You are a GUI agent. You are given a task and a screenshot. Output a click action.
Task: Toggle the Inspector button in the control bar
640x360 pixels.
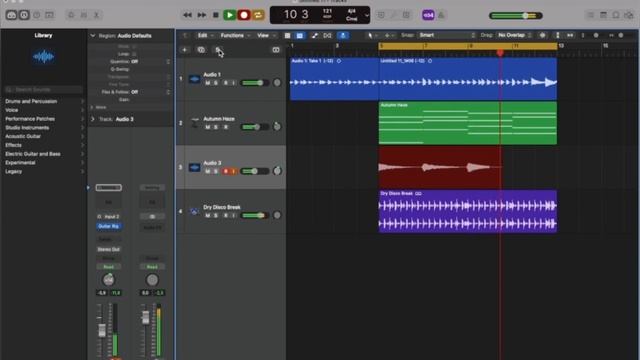(24, 15)
